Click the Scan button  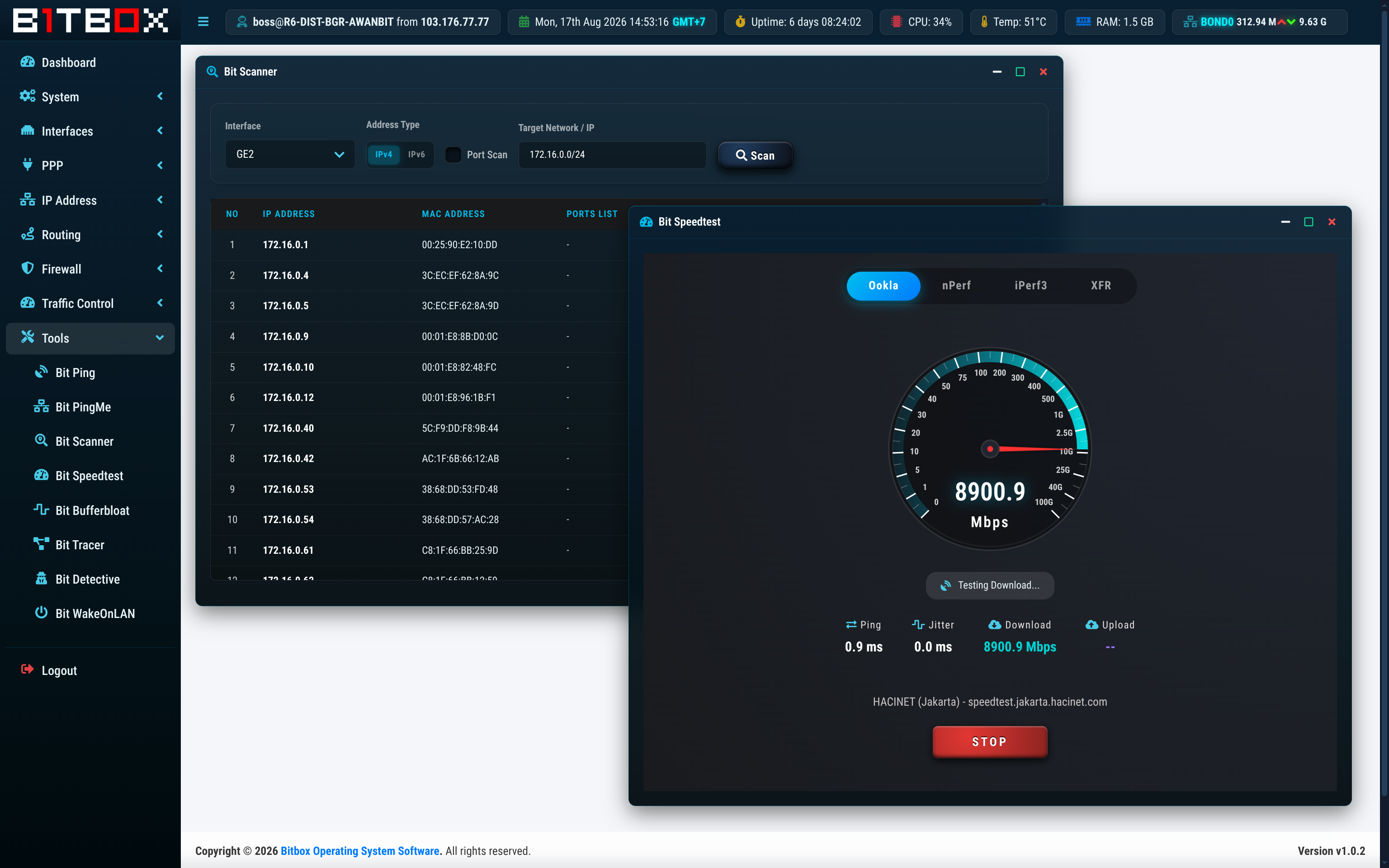pyautogui.click(x=756, y=155)
